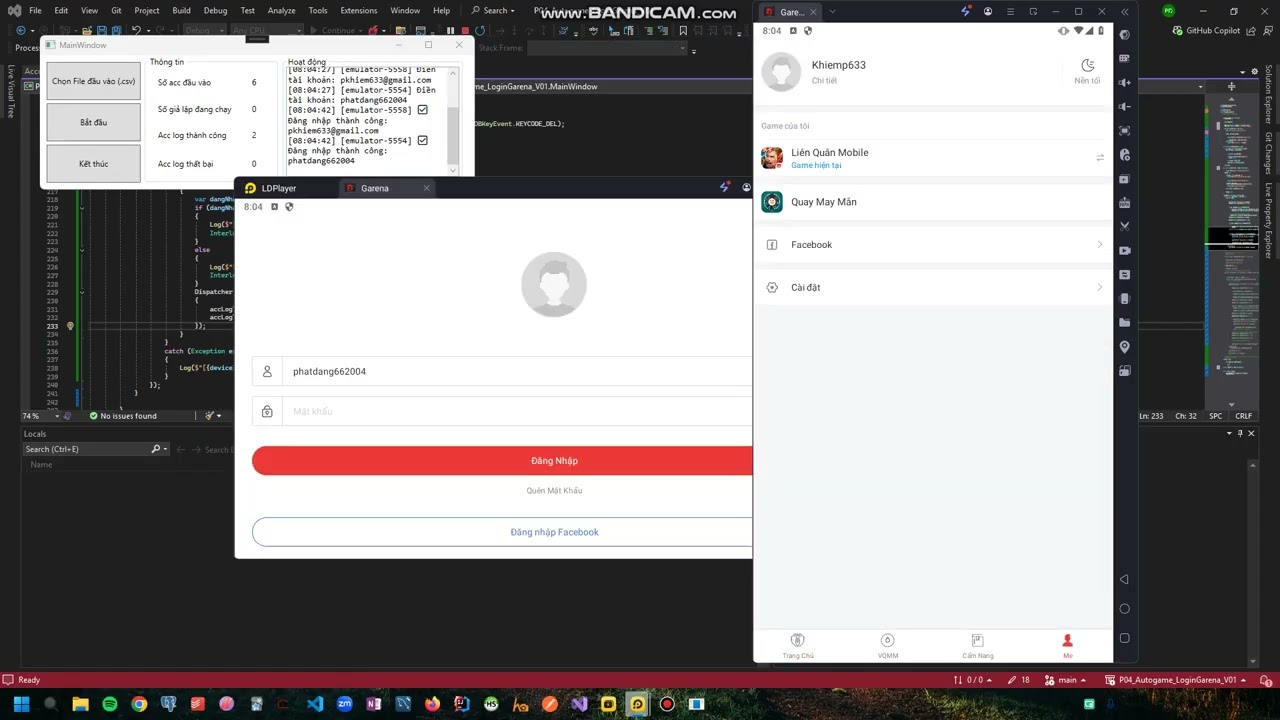Click the Visual Studio Search box
Viewport: 1280px width, 720px height.
coord(495,10)
